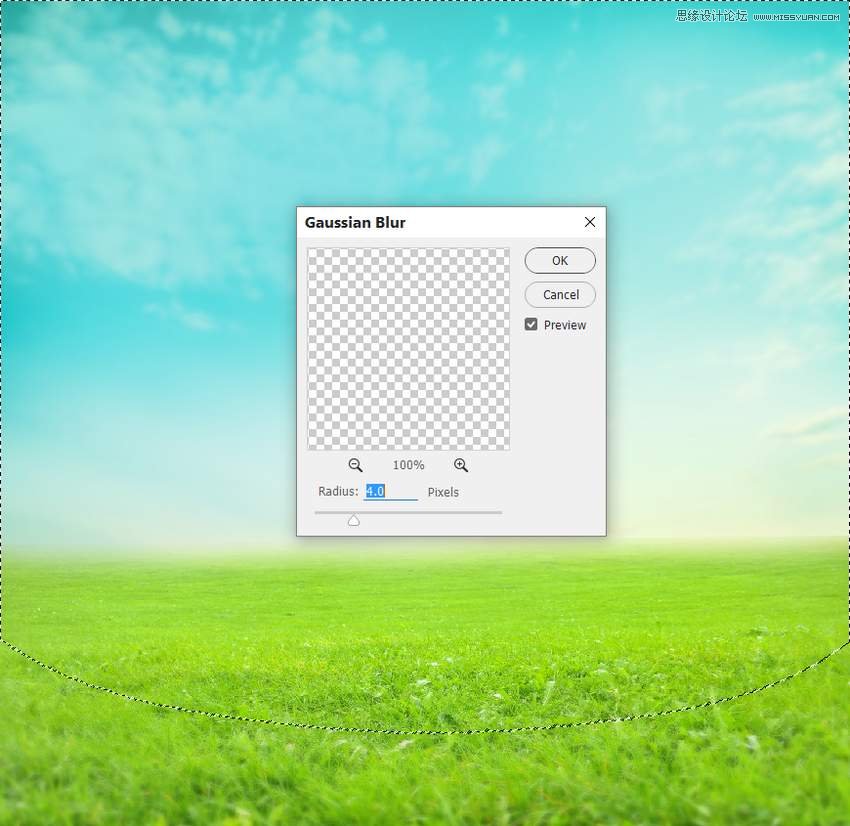
Task: Click the cloudy sky on the canvas
Action: 150,150
